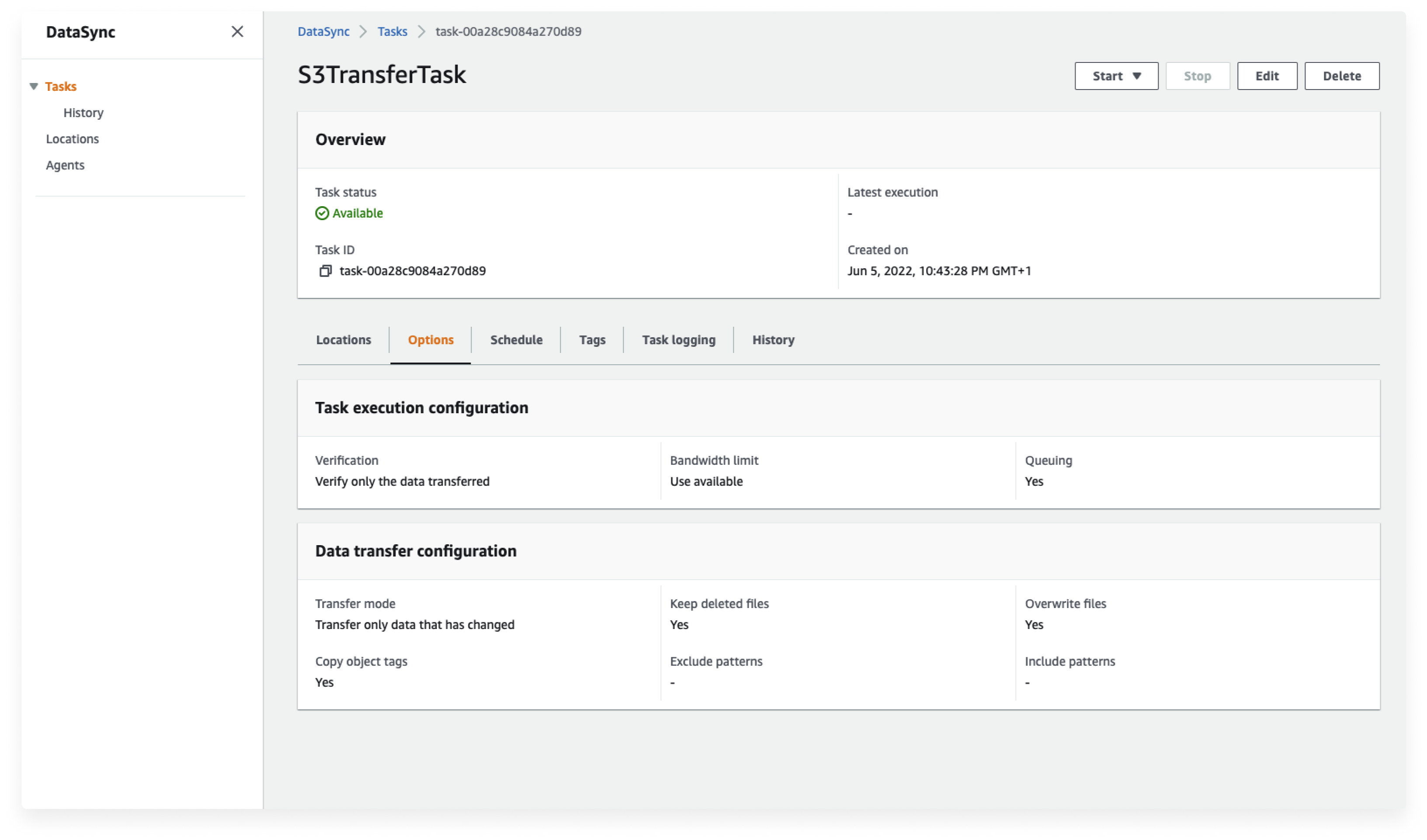Click the Edit button
Viewport: 1427px width, 840px height.
[x=1267, y=76]
